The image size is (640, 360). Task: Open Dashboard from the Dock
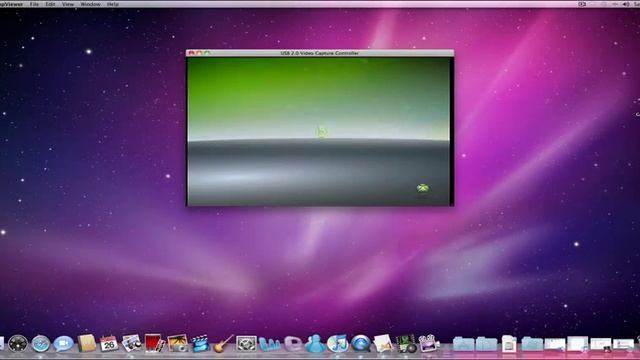click(18, 344)
